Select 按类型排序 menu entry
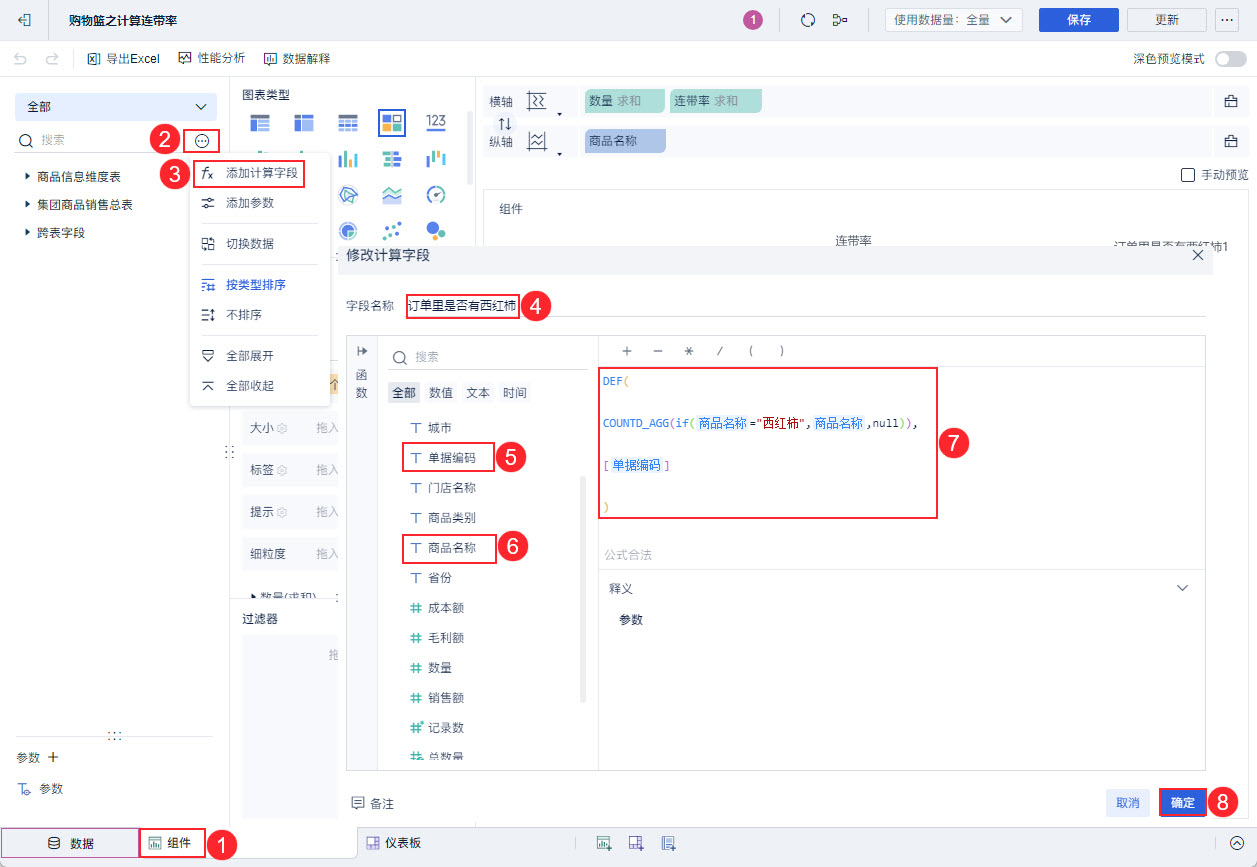Screen dimensions: 1257x867 pos(259,285)
